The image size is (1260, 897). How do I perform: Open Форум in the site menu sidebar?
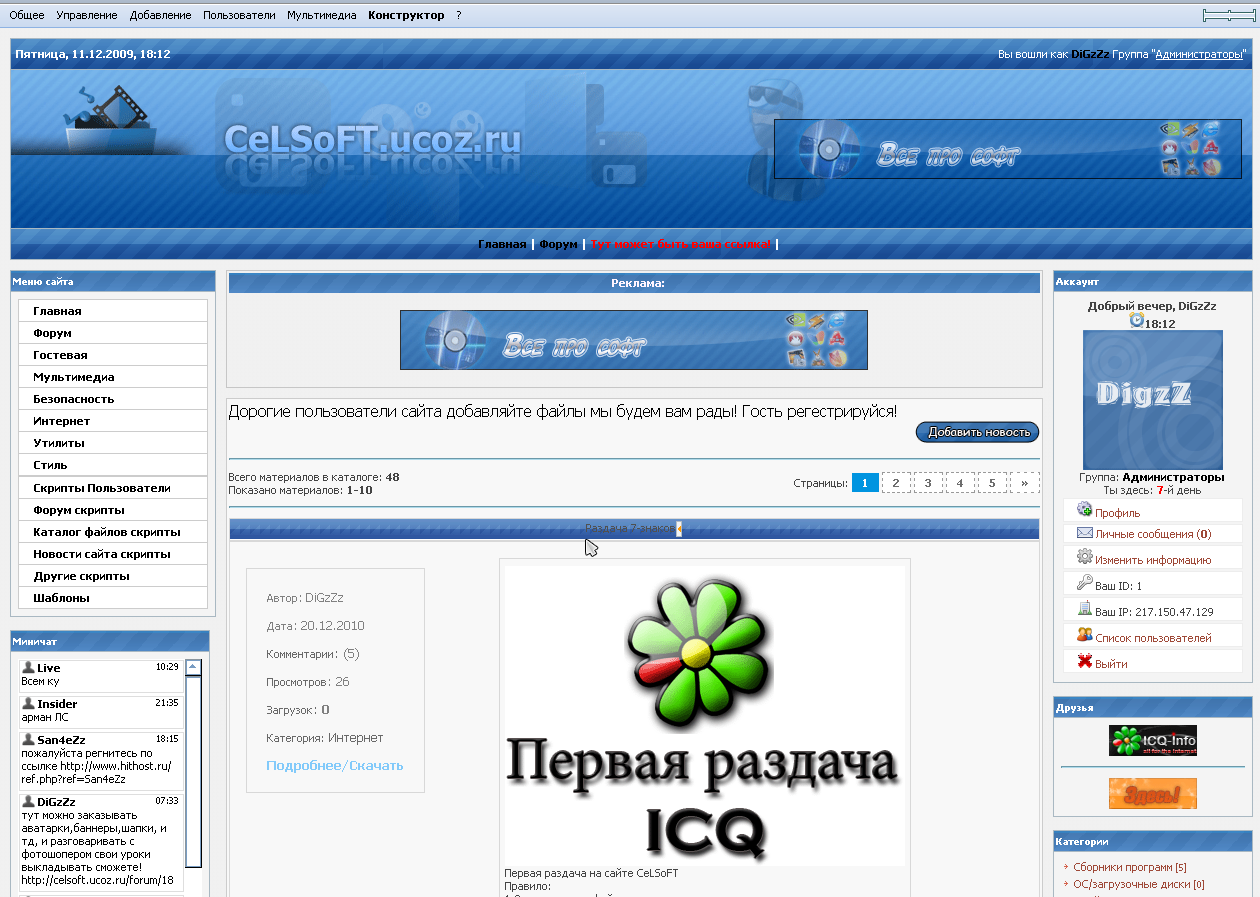point(113,333)
